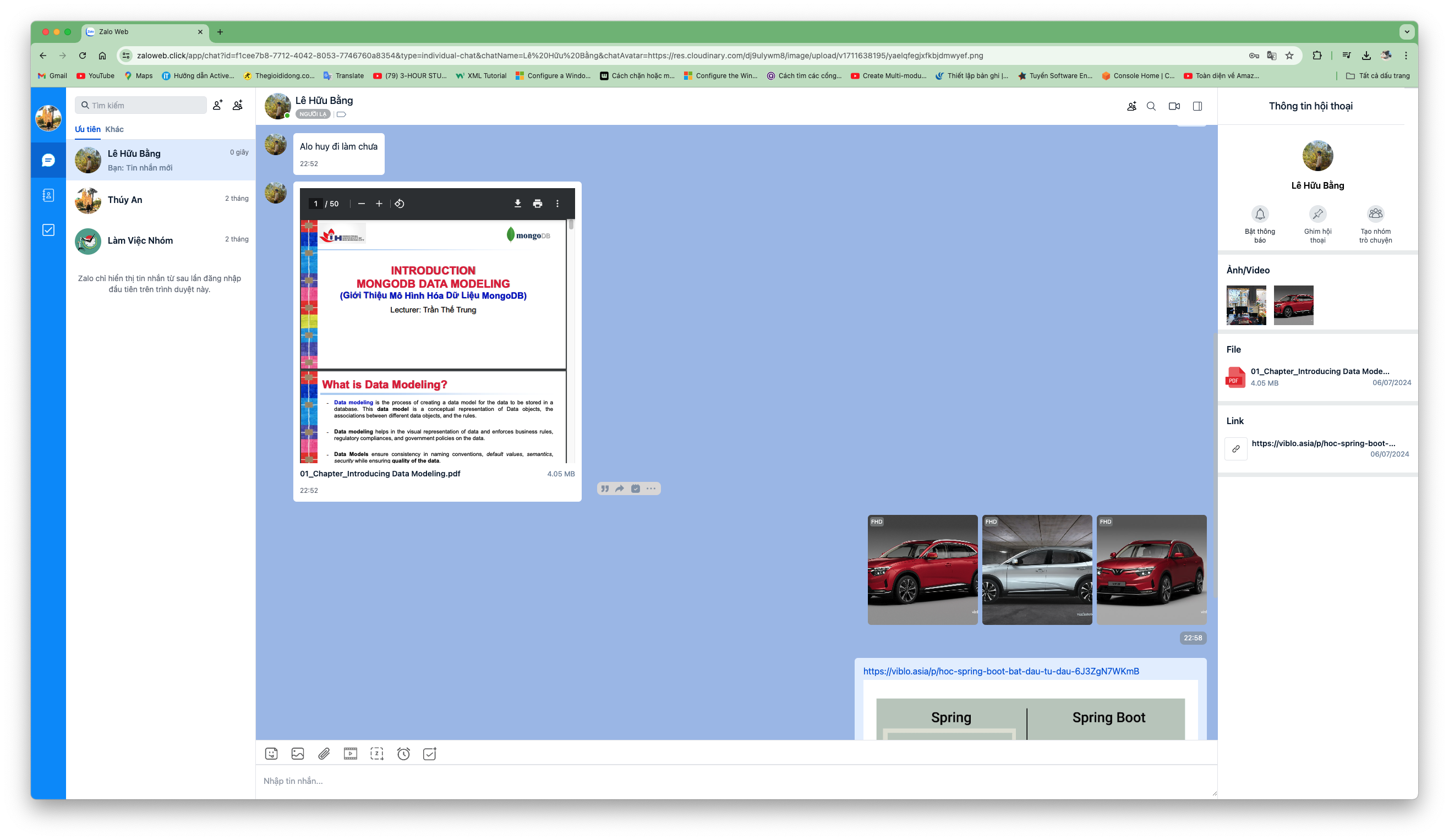Image resolution: width=1449 pixels, height=840 pixels.
Task: Zoom out in the PDF preview
Action: tap(362, 204)
